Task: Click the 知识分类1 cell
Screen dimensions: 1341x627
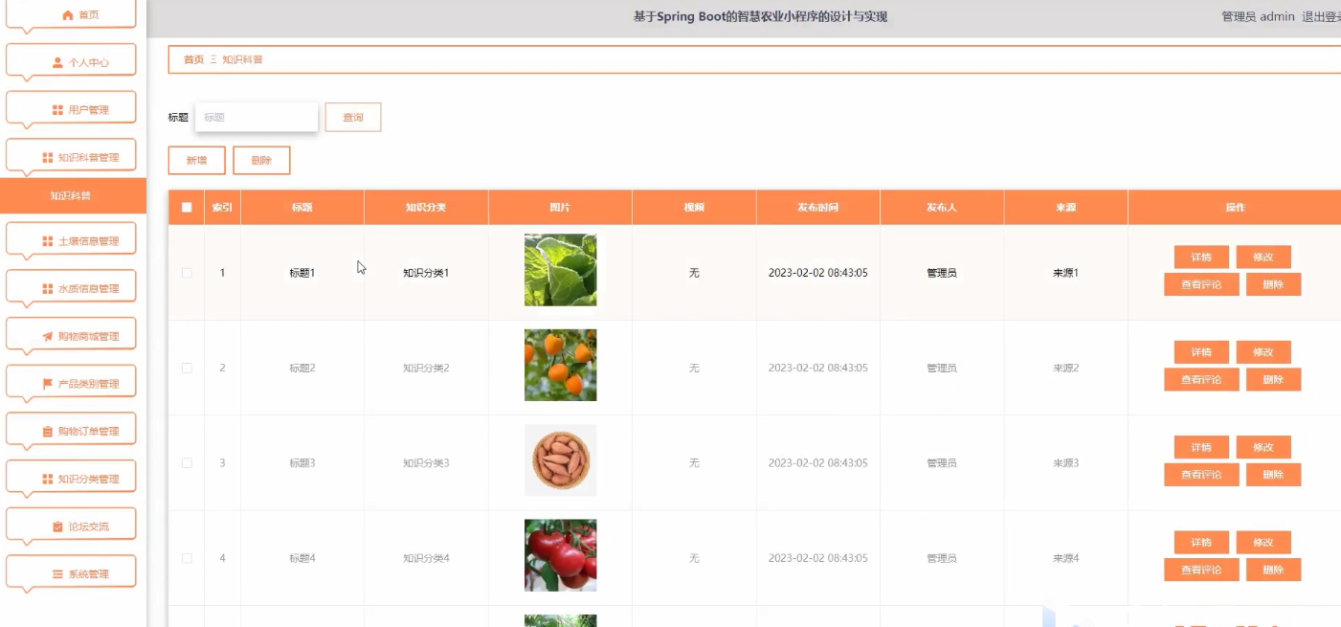Action: tap(426, 273)
